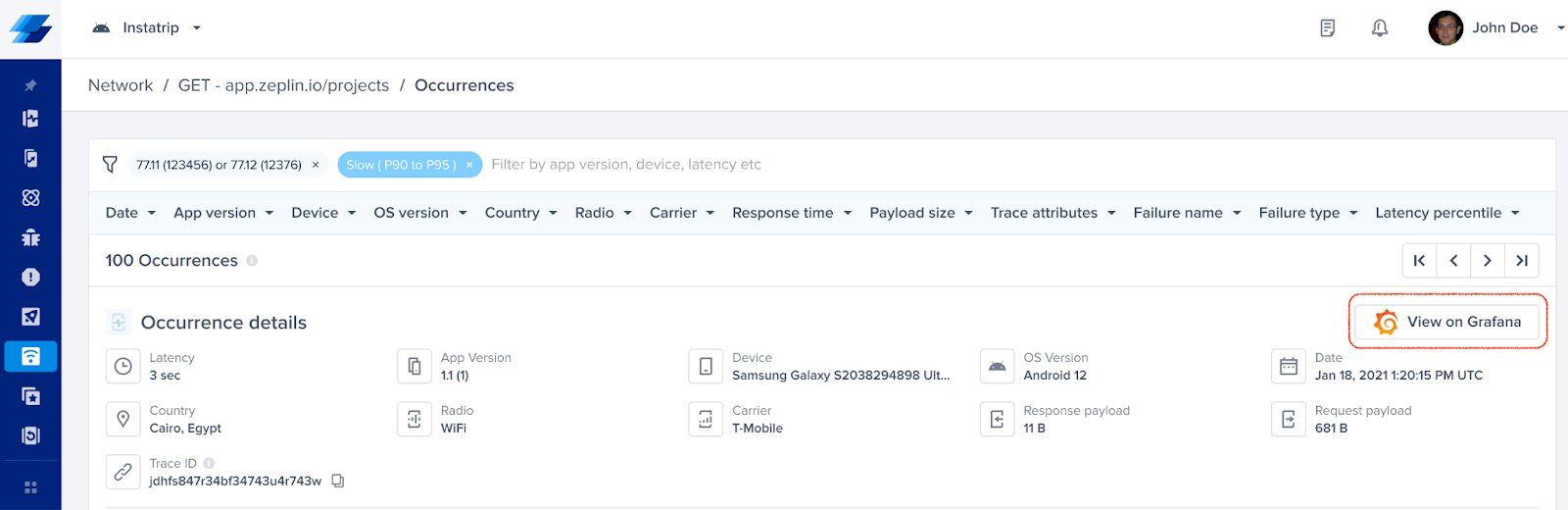Viewport: 1568px width, 510px height.
Task: Open the Radio filter dropdown
Action: click(604, 213)
